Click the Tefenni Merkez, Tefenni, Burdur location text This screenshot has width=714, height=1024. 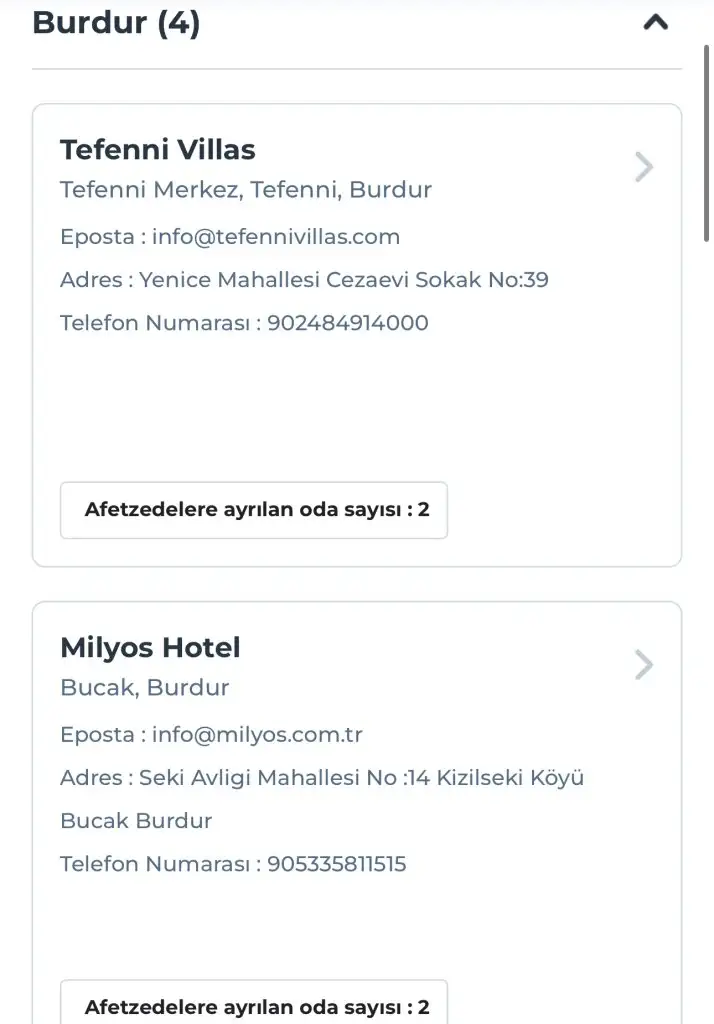tap(246, 190)
